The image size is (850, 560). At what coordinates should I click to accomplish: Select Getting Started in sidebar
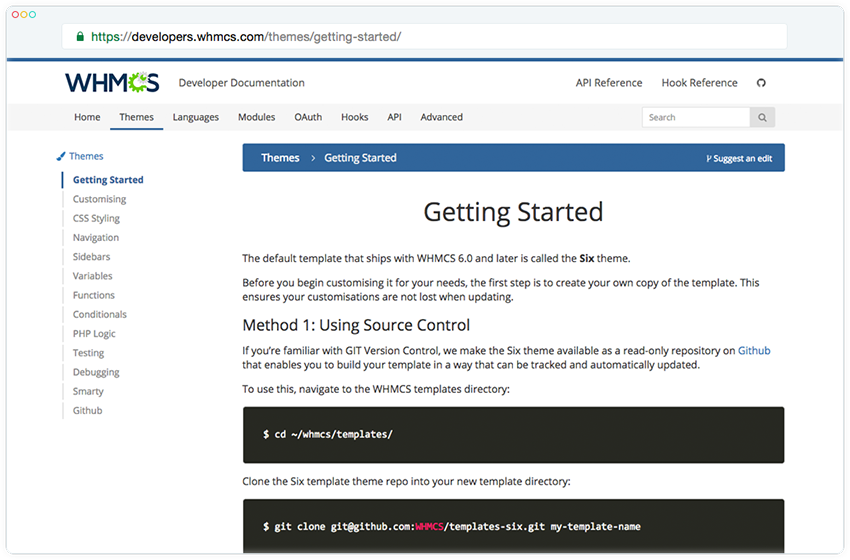coord(108,180)
